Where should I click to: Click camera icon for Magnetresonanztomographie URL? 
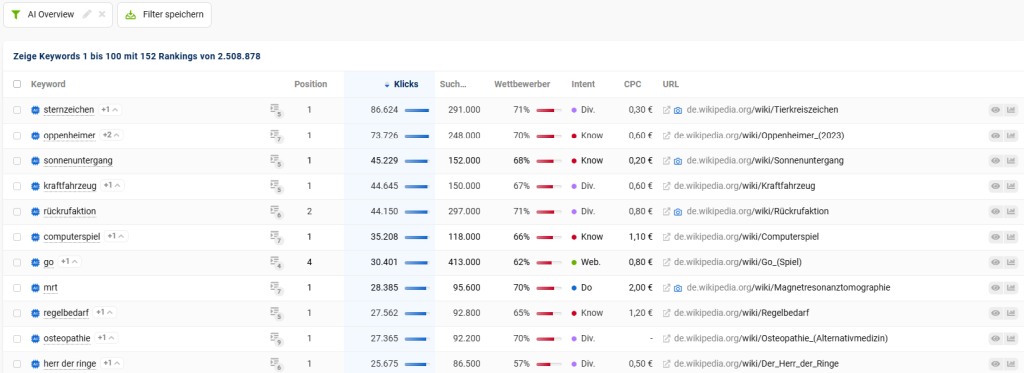tap(678, 287)
